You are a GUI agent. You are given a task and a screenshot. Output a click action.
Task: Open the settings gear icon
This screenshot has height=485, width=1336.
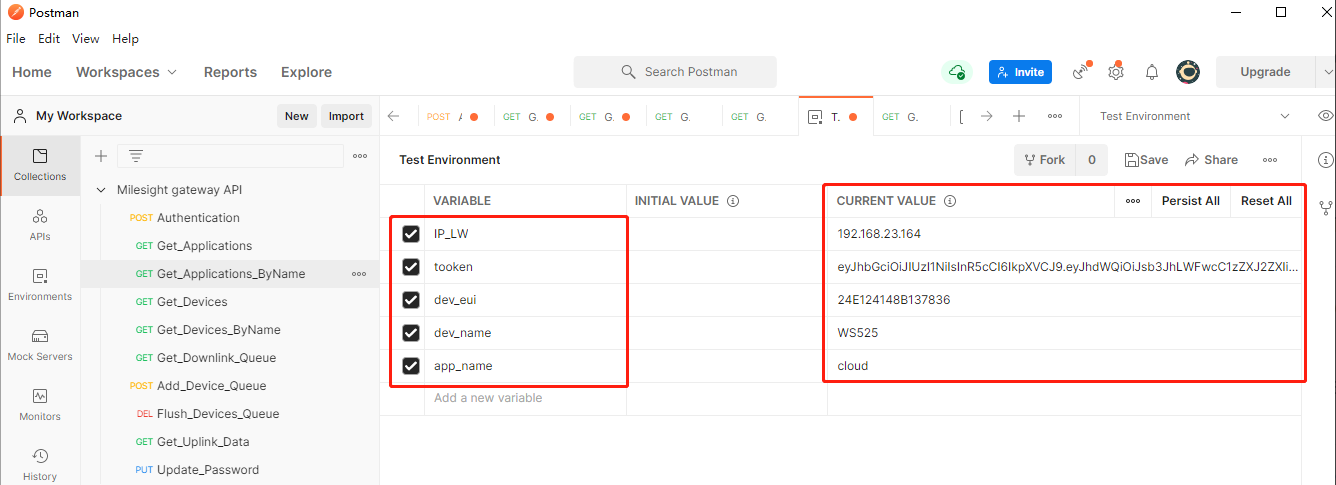pos(1116,72)
